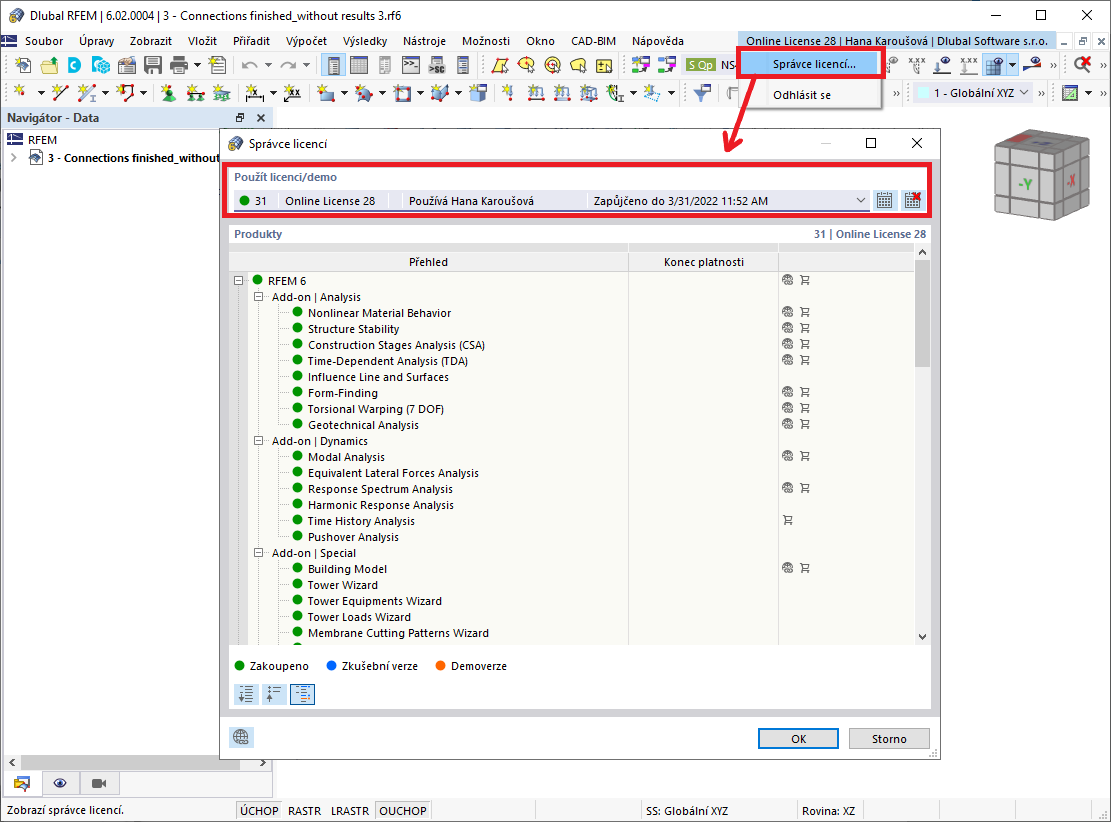
Task: Toggle RASTR grid in status bar
Action: point(304,811)
